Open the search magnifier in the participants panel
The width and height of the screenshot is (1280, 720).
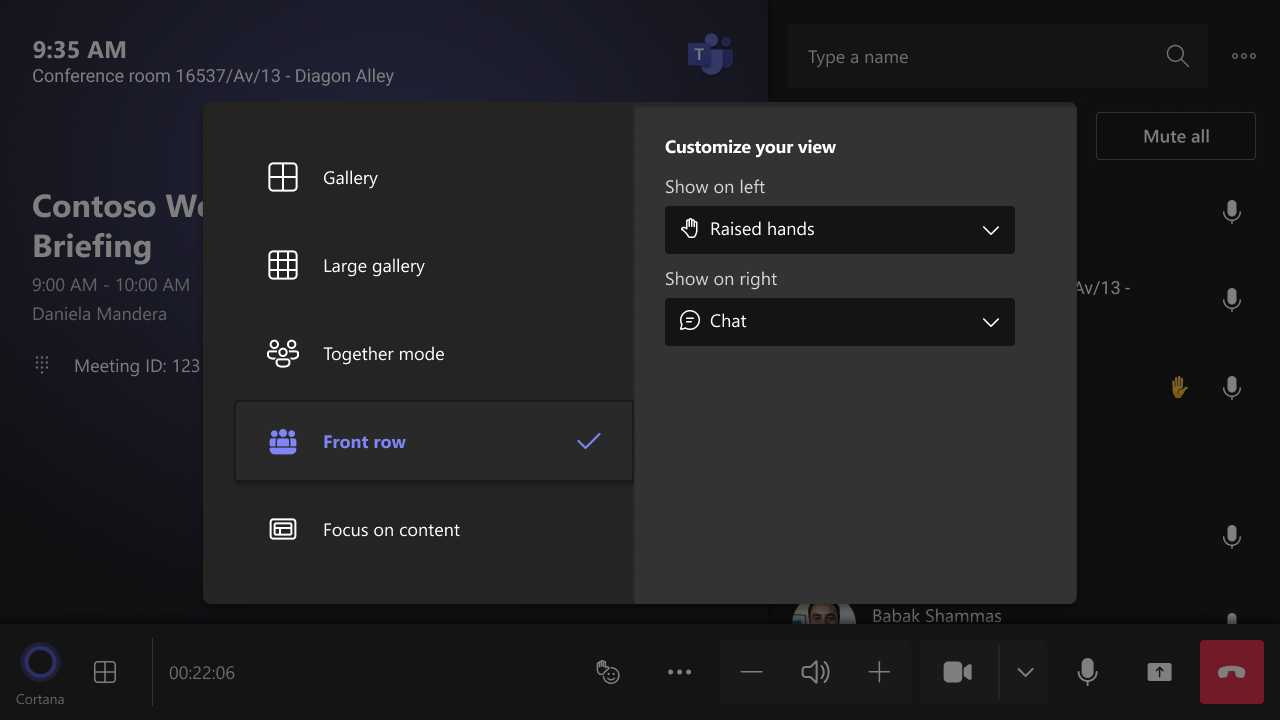point(1177,56)
